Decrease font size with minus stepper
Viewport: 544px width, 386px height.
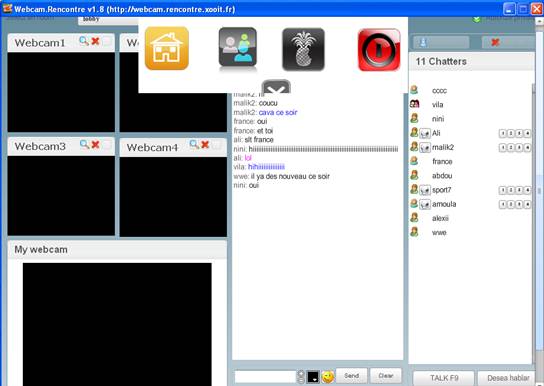pyautogui.click(x=301, y=380)
